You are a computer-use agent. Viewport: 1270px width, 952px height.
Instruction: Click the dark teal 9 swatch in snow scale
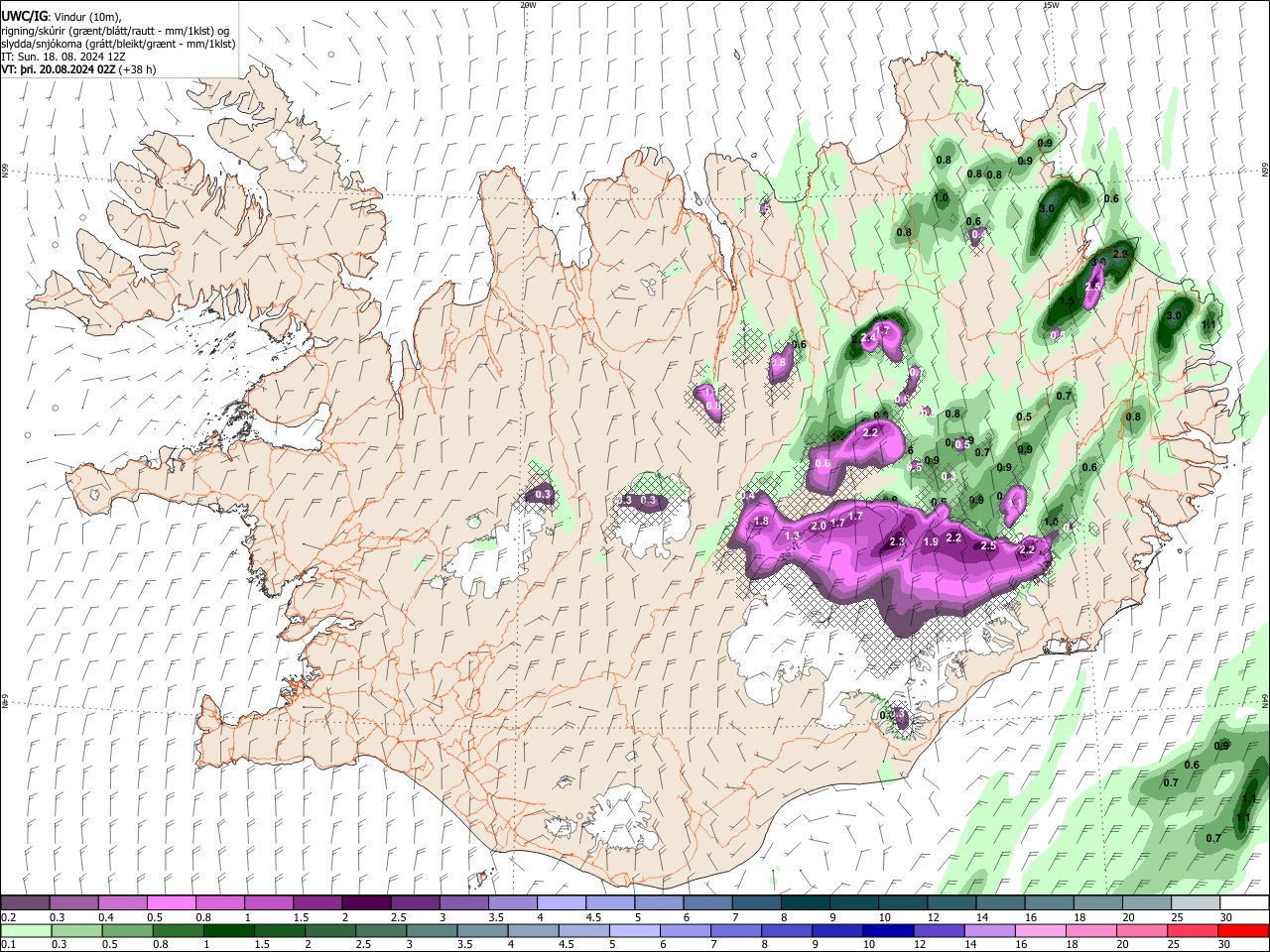tap(852, 903)
